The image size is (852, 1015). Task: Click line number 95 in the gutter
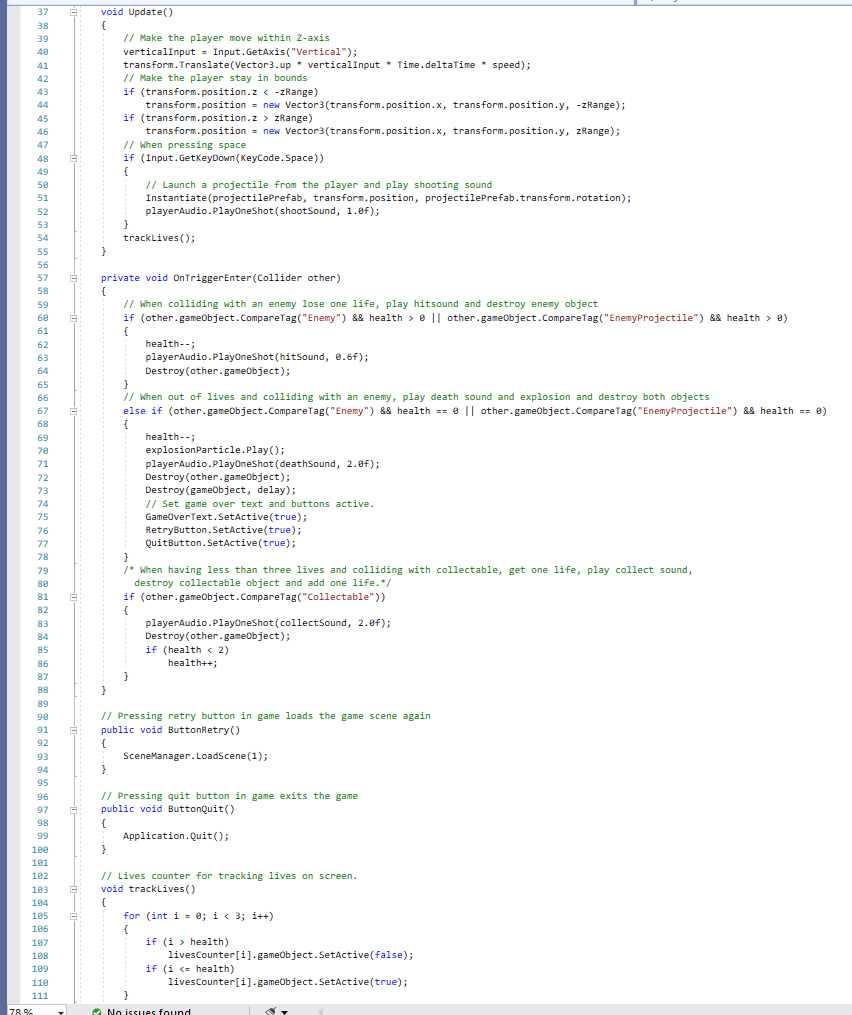pyautogui.click(x=43, y=783)
